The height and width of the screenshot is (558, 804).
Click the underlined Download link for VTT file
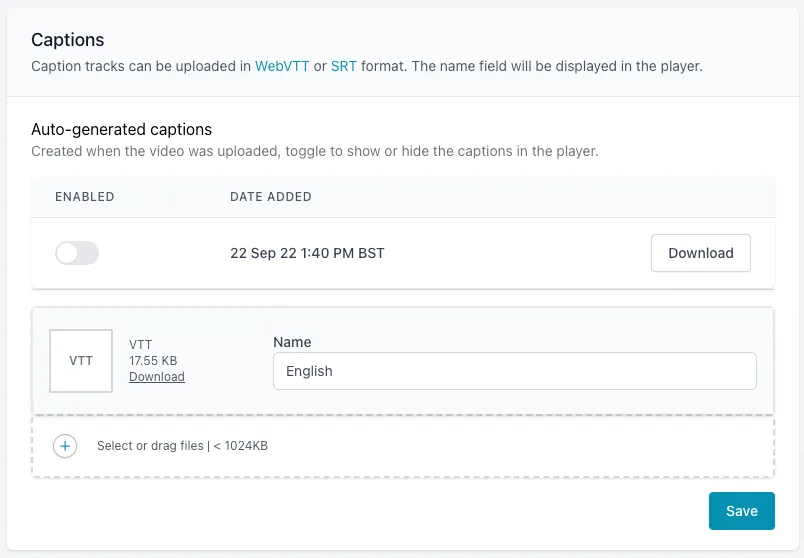157,377
